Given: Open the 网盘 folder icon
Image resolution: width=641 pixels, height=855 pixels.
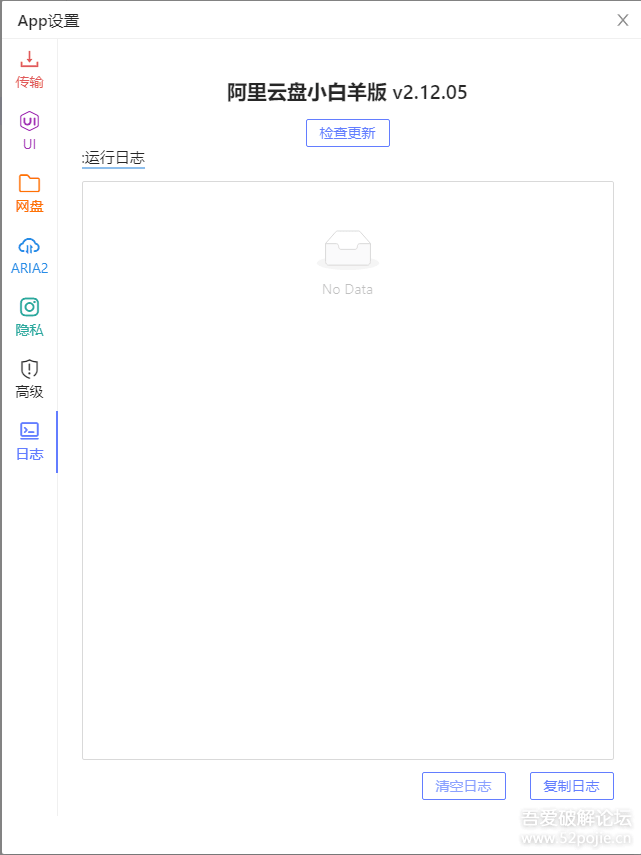Looking at the screenshot, I should 29,183.
